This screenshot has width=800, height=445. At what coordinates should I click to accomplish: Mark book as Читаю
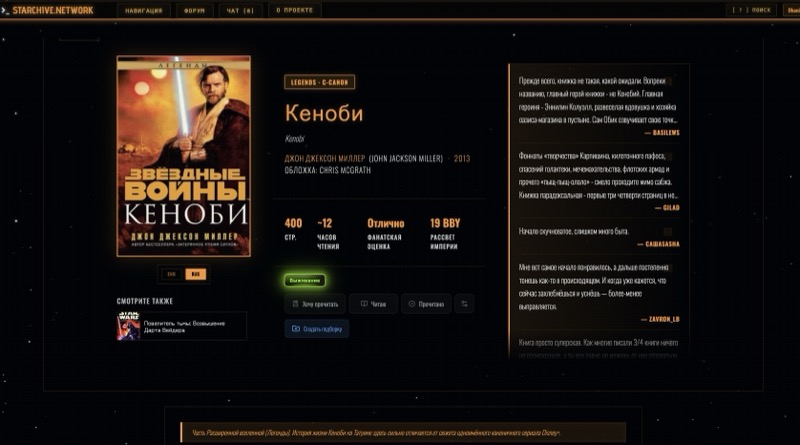[x=373, y=304]
